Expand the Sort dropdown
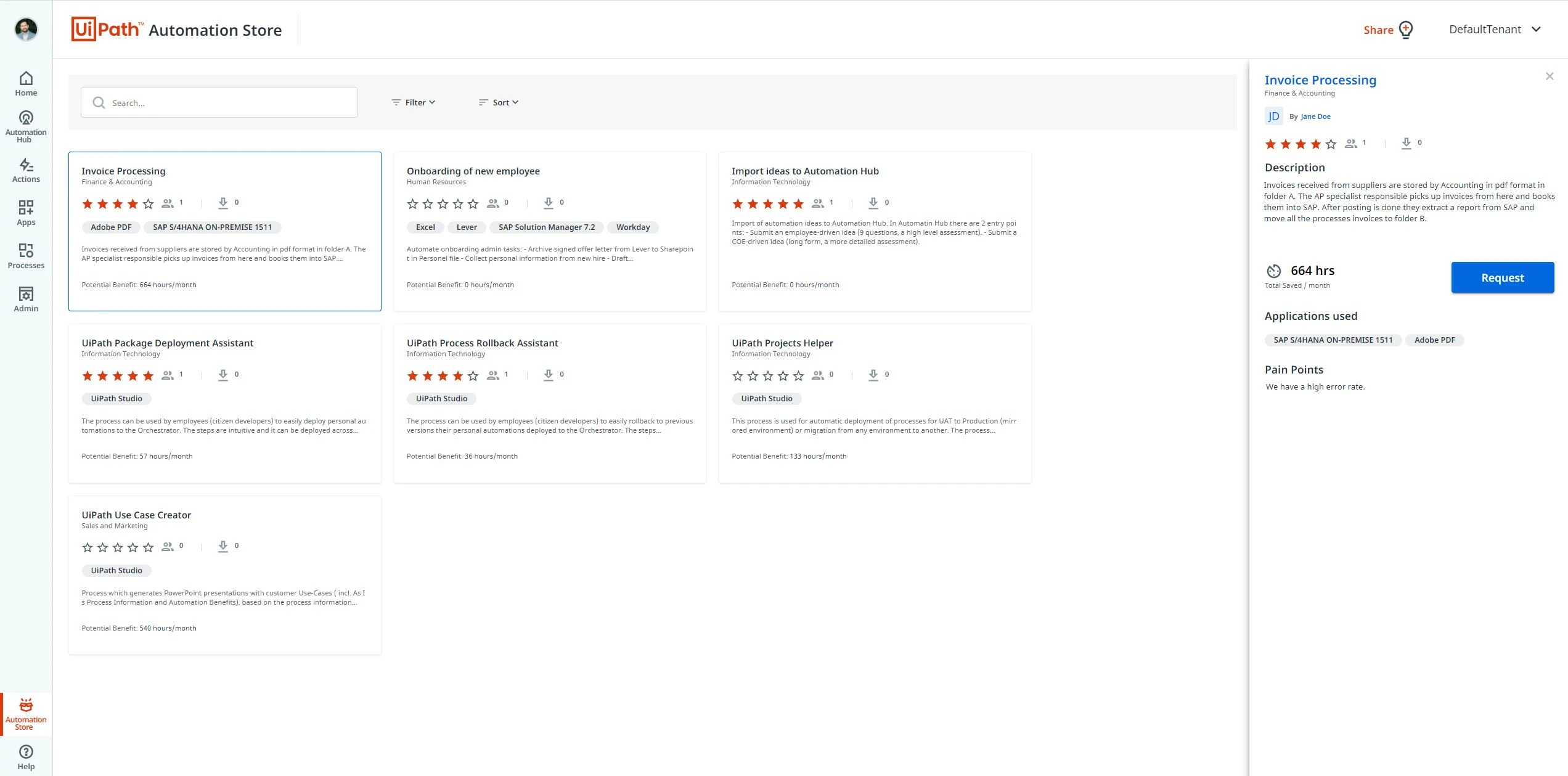Viewport: 1568px width, 776px height. pos(499,102)
